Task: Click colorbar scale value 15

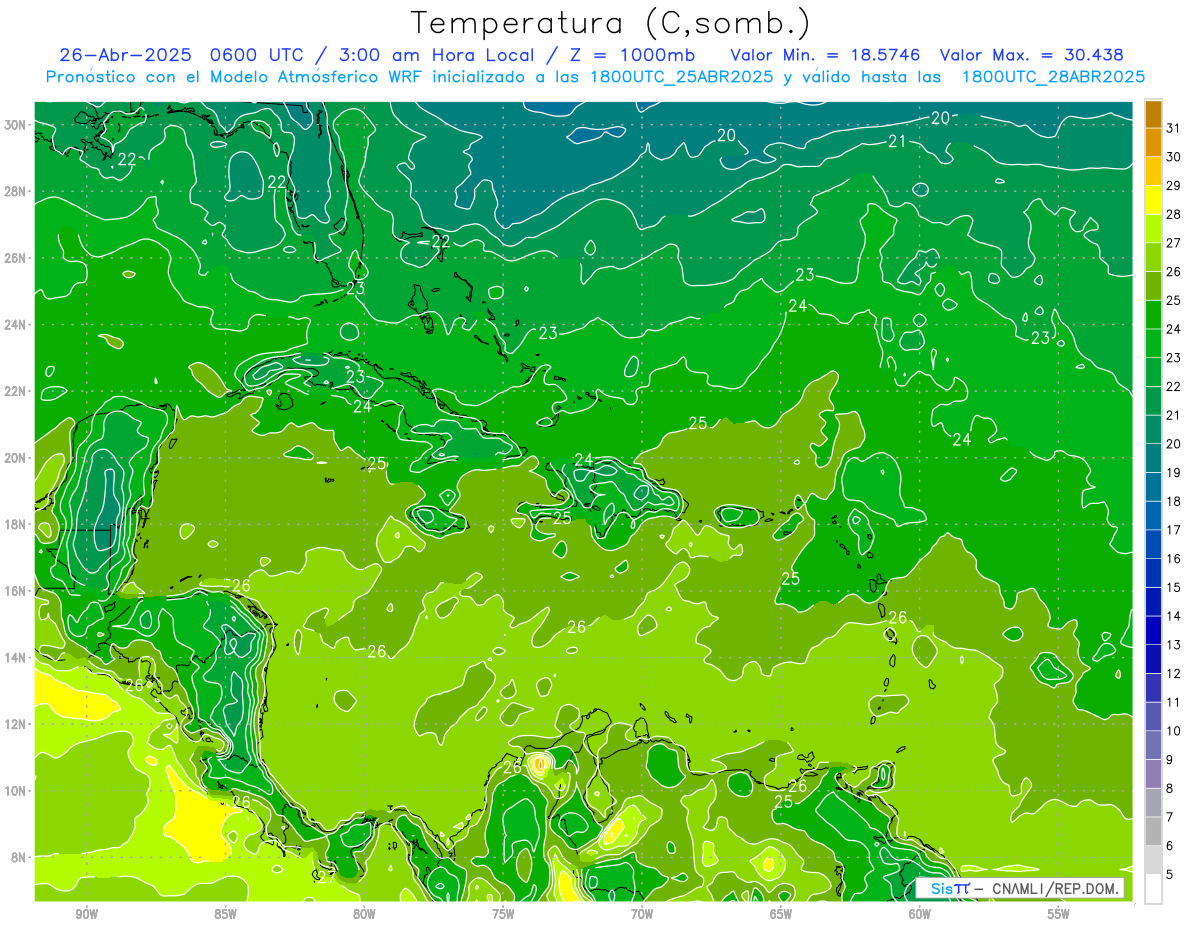Action: (x=1173, y=588)
